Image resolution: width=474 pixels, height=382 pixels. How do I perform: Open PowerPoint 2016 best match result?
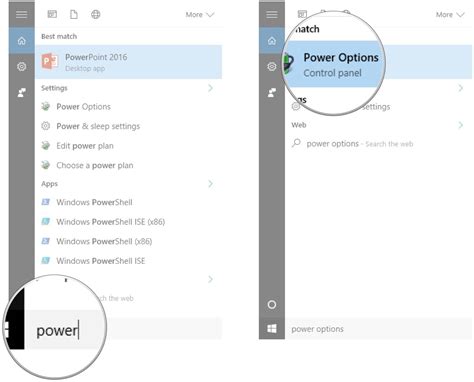[x=128, y=62]
